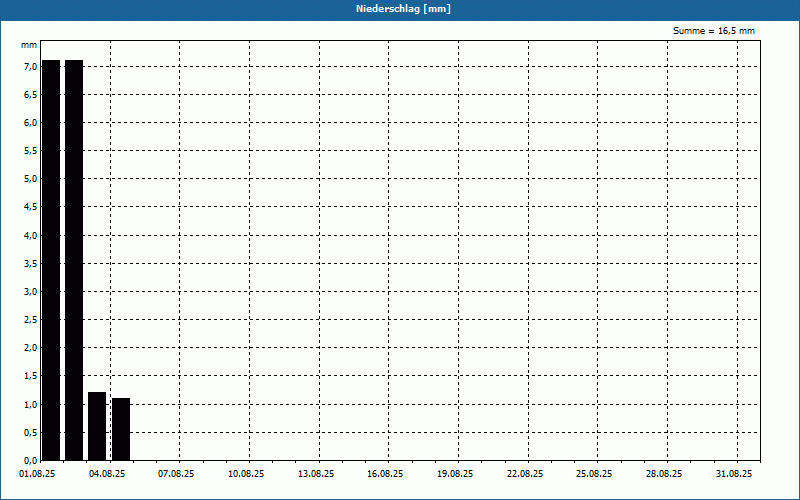Image resolution: width=800 pixels, height=500 pixels.
Task: Click the 0,0 axis value
Action: coord(30,461)
